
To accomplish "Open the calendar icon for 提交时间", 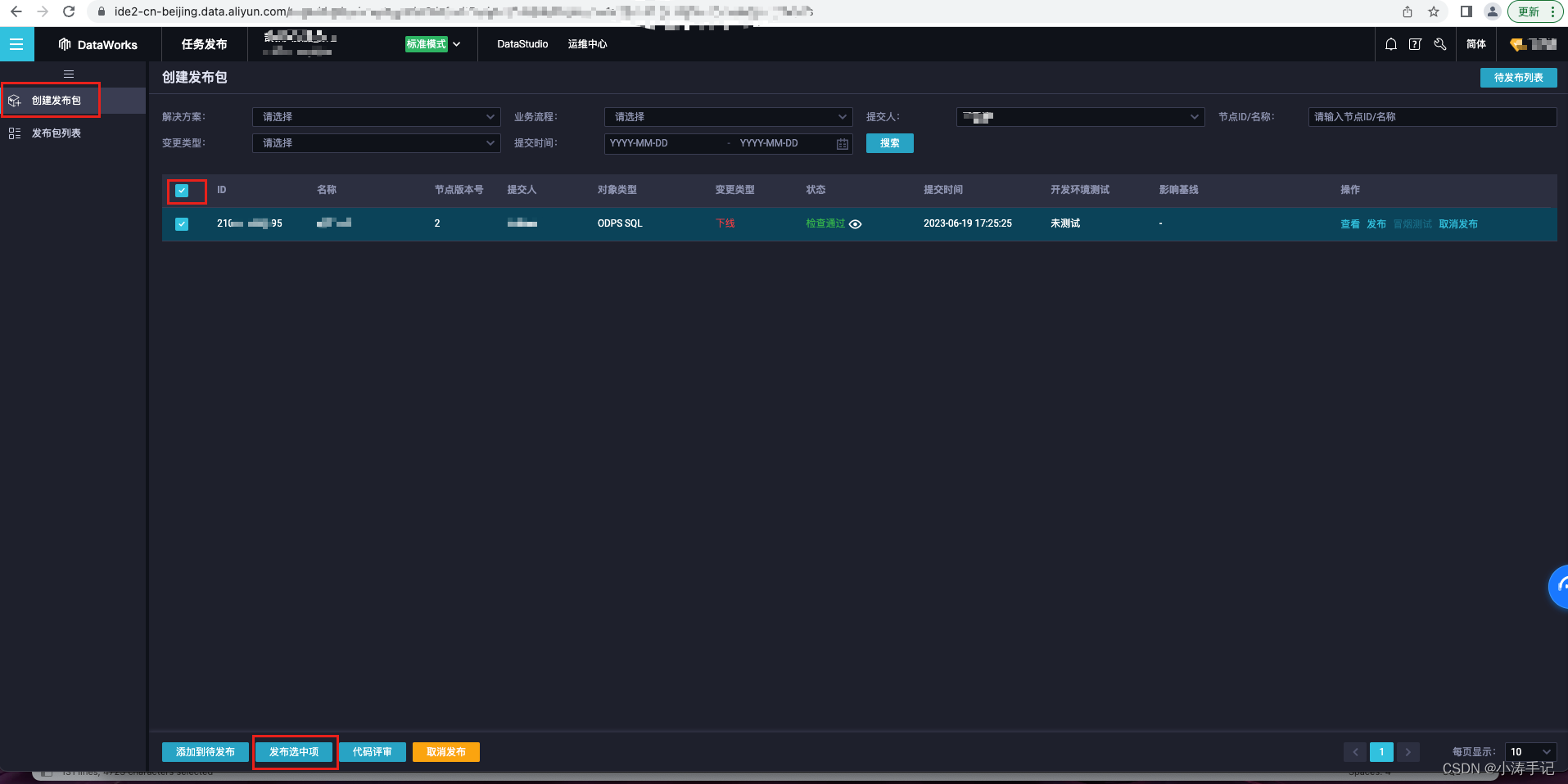I will 842,143.
